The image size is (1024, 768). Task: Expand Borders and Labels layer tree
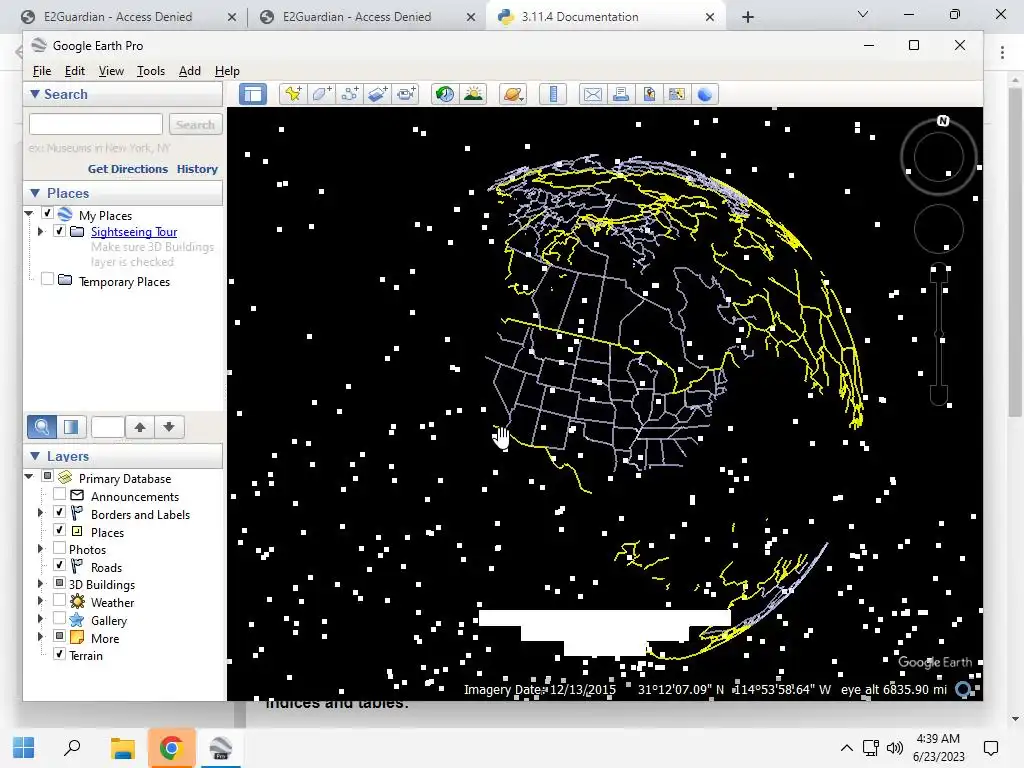[x=40, y=513]
